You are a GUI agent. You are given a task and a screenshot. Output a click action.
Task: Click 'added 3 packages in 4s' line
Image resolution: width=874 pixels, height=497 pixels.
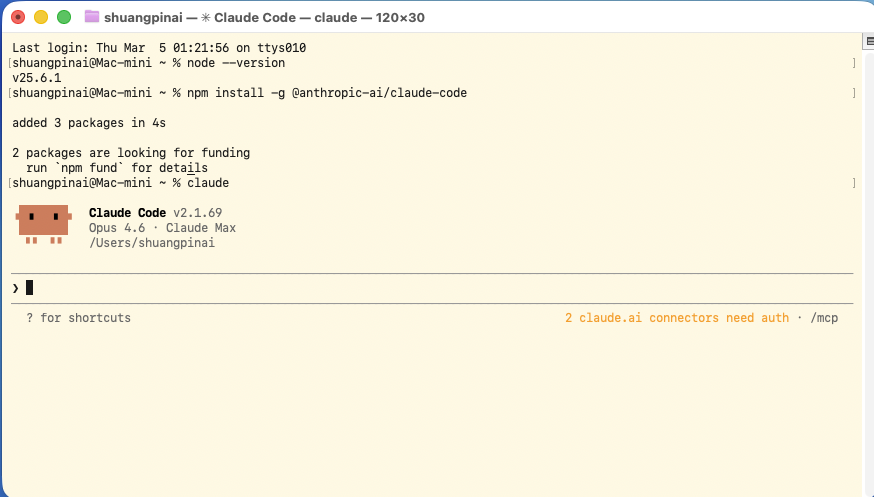pyautogui.click(x=89, y=123)
